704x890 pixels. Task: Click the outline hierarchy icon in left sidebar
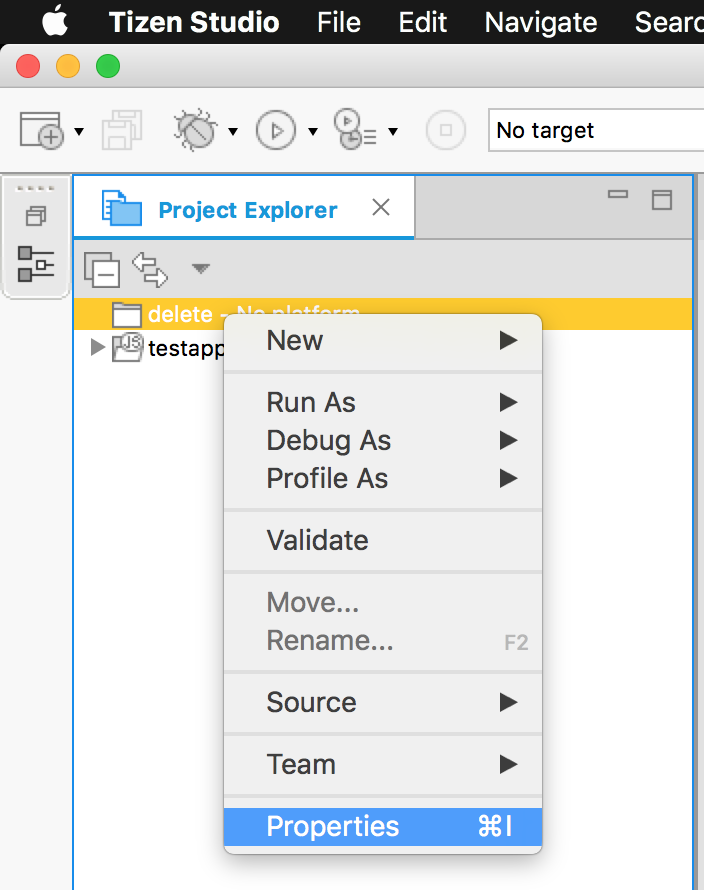click(36, 264)
